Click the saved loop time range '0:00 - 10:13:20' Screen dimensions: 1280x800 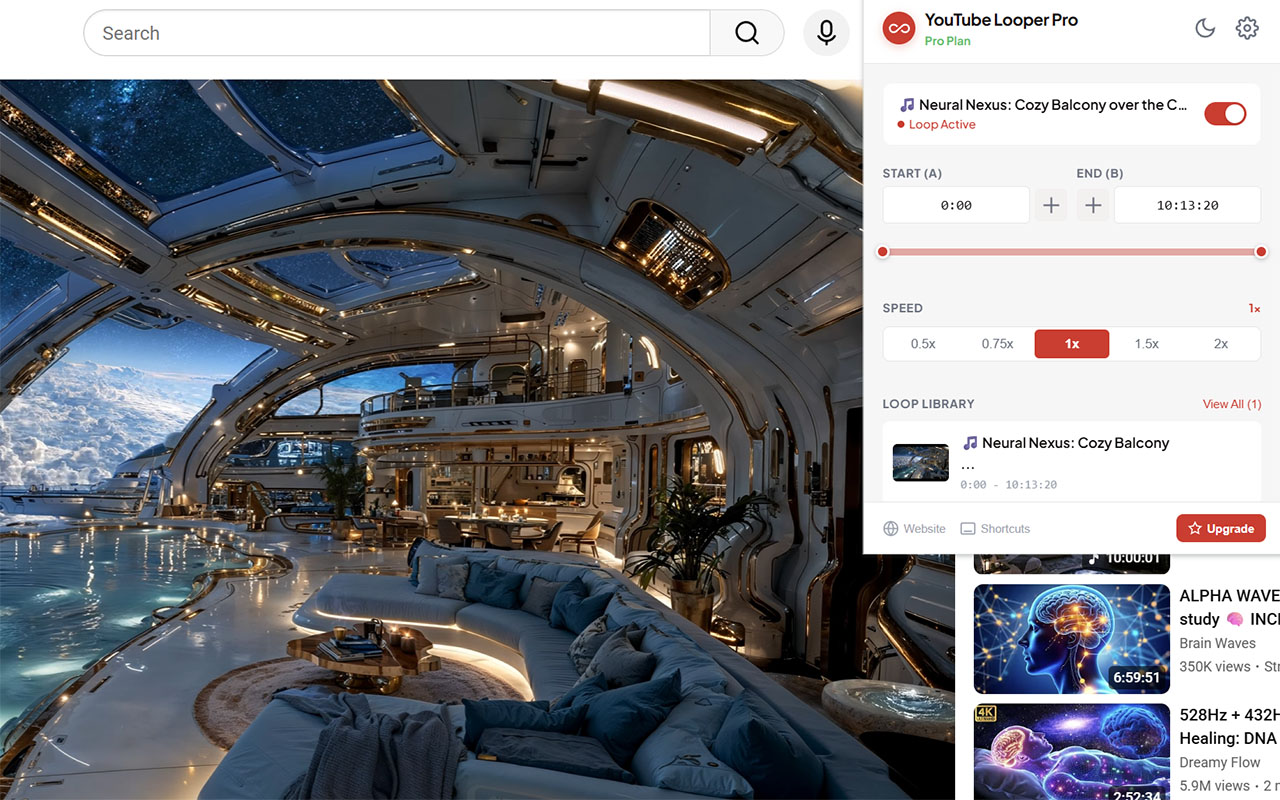pos(1009,485)
